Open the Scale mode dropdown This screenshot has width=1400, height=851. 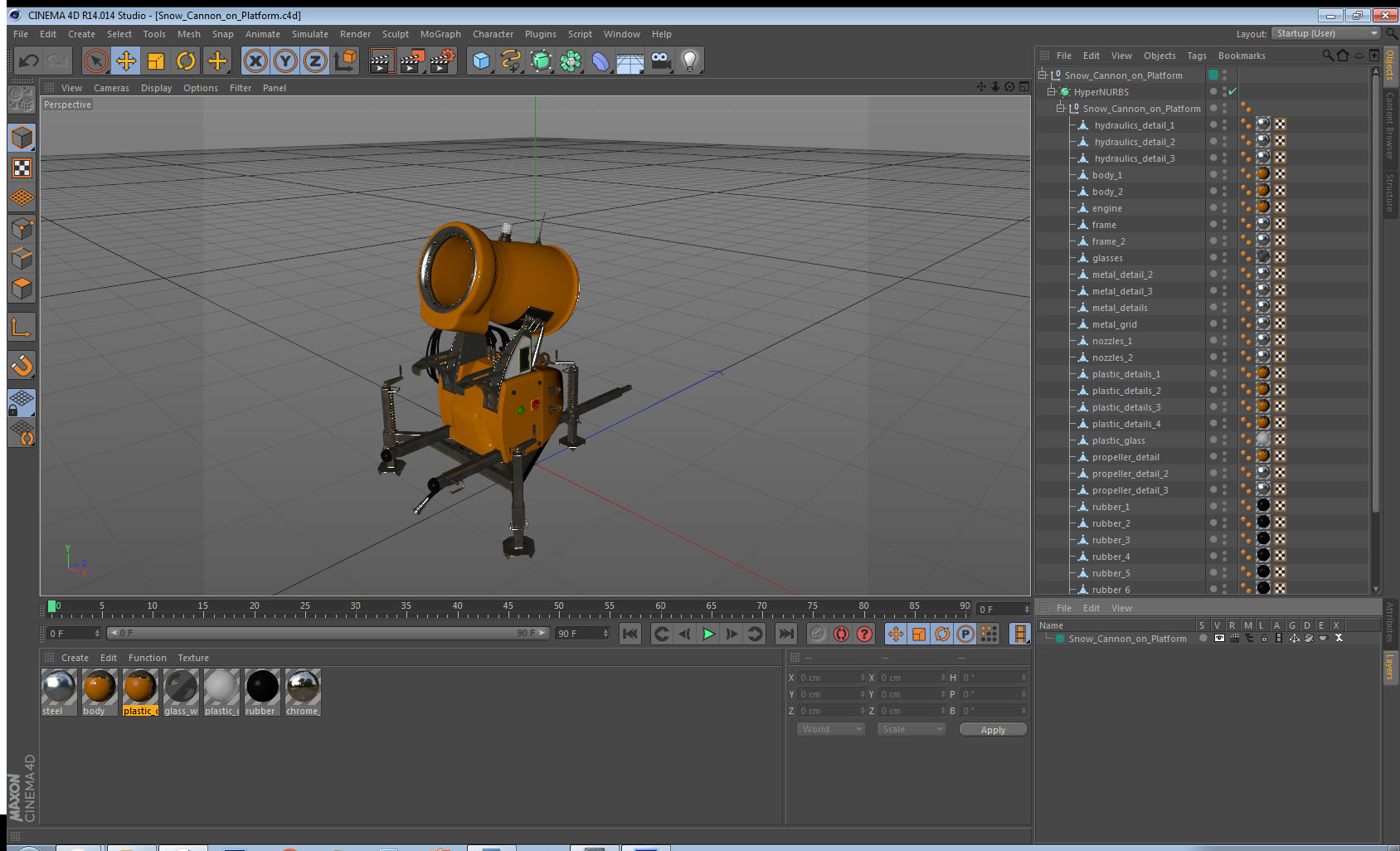coord(911,729)
